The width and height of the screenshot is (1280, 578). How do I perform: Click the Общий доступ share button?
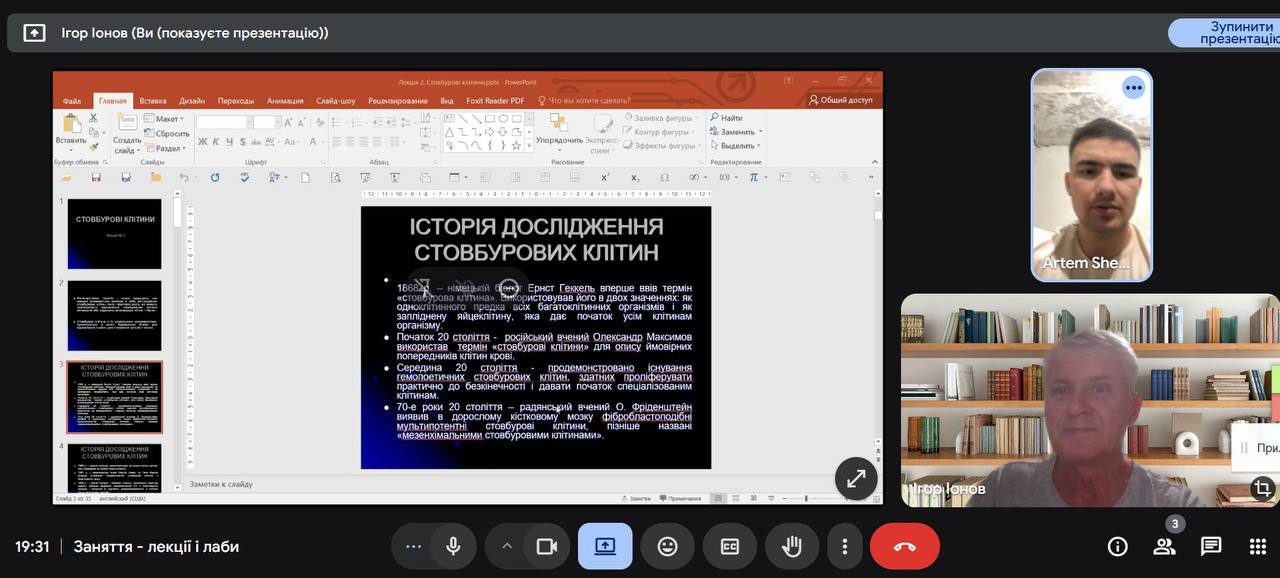coord(841,100)
